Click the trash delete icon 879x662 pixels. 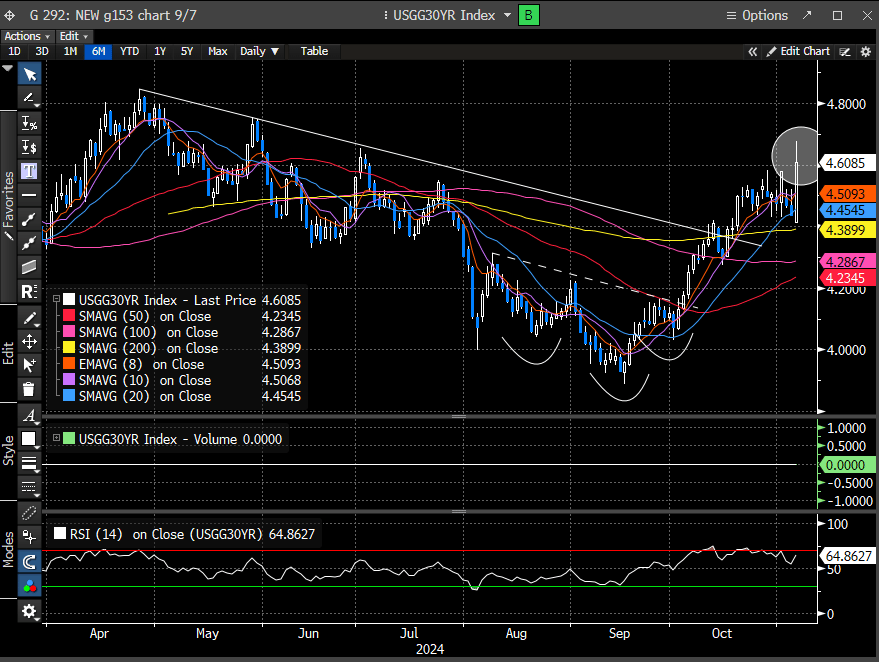[30, 389]
